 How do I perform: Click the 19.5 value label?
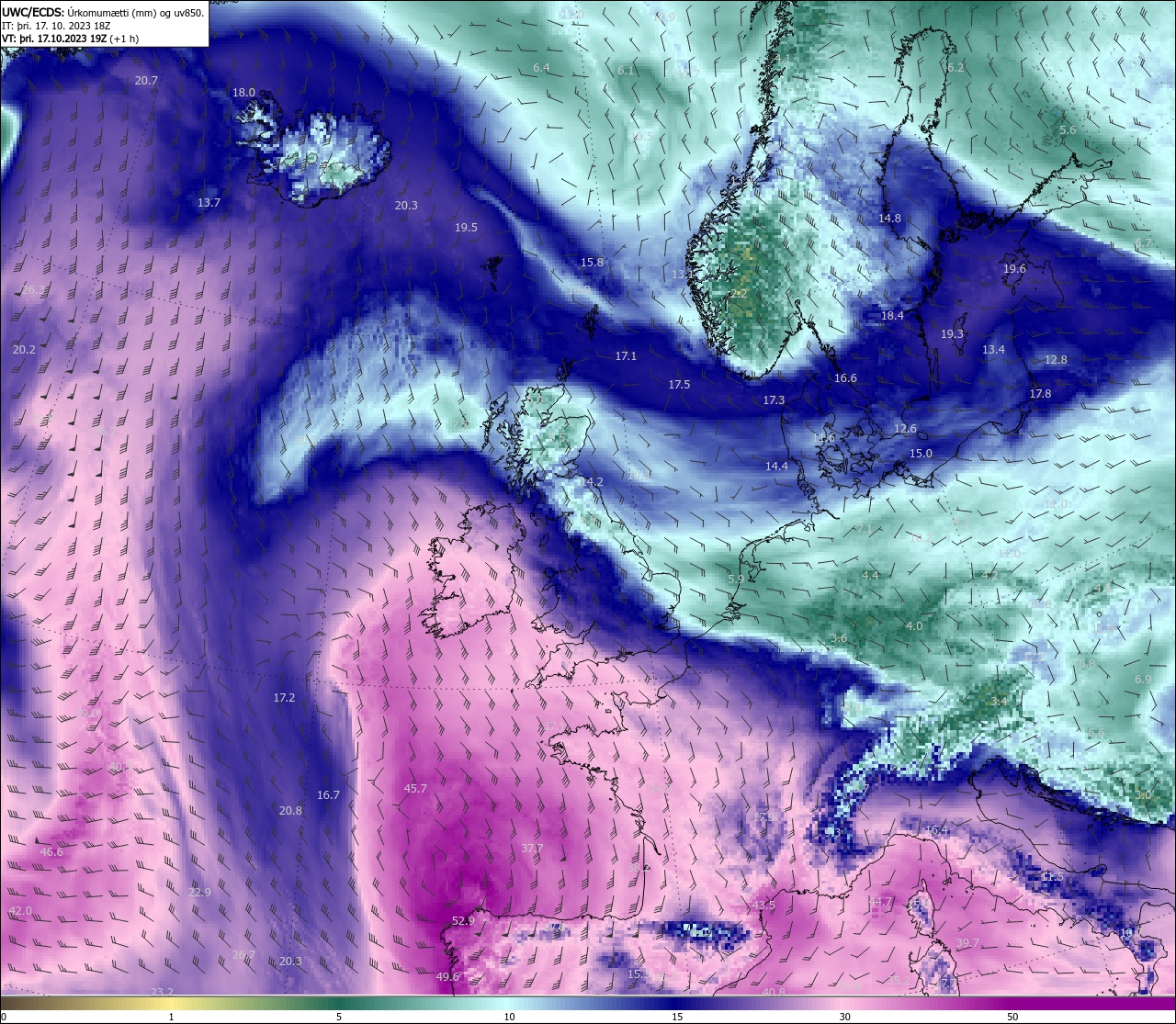click(x=466, y=228)
